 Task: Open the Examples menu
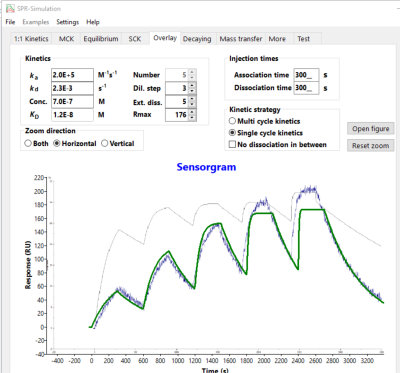click(x=36, y=22)
